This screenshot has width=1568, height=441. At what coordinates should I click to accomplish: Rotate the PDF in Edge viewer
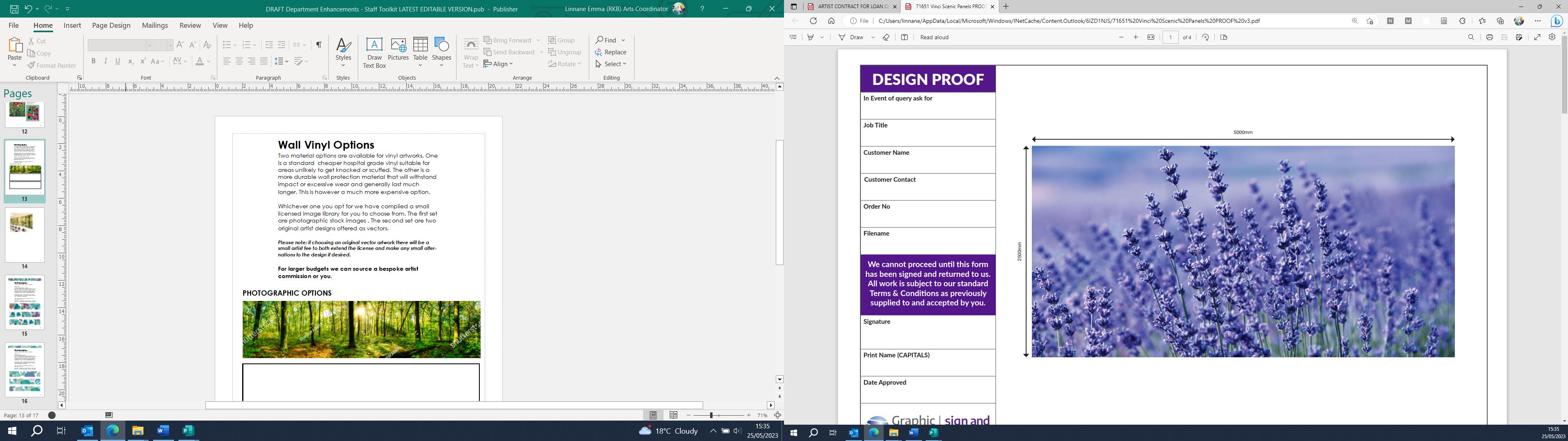point(1205,37)
